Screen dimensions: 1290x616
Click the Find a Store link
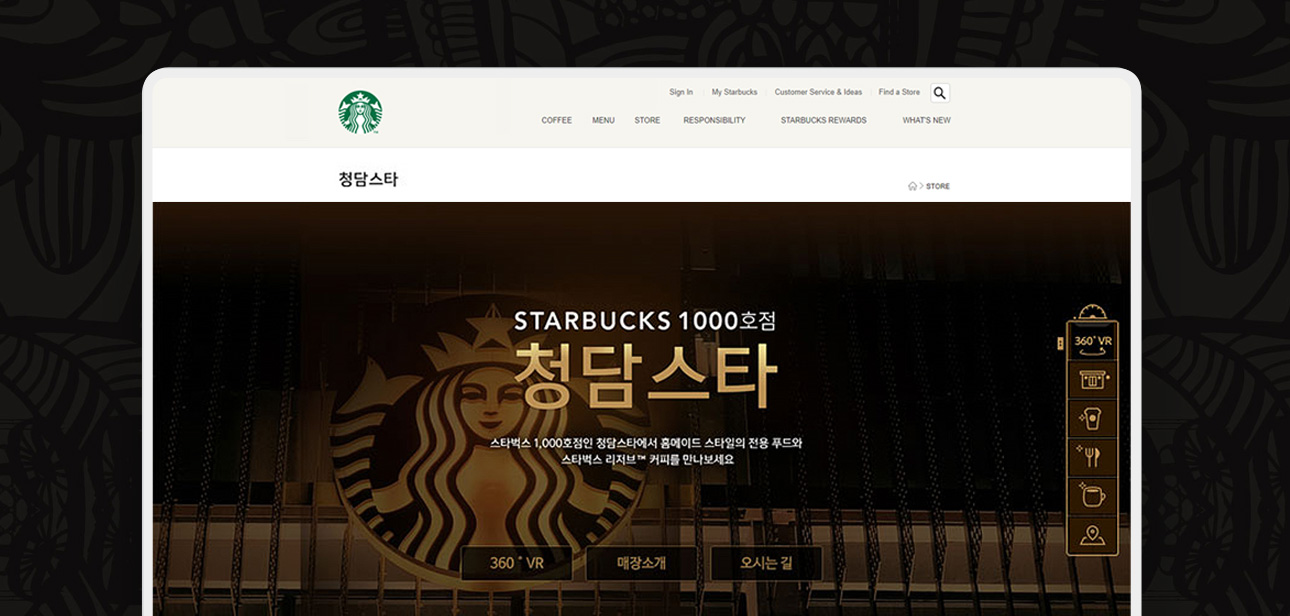click(899, 92)
